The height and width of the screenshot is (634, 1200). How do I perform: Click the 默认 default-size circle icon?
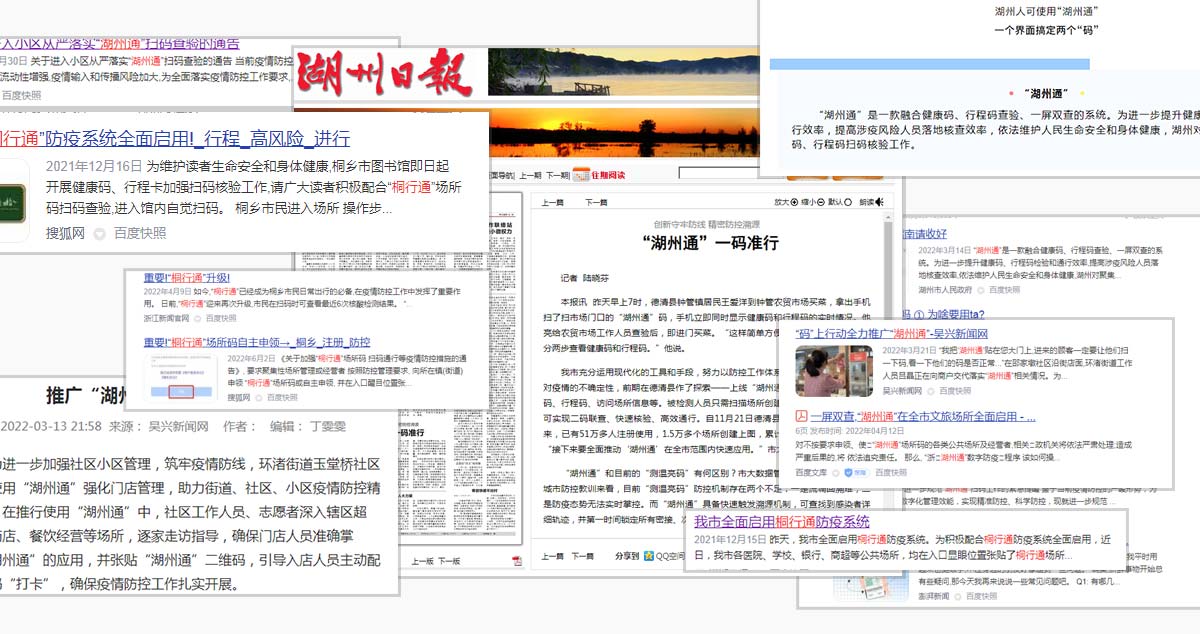848,202
